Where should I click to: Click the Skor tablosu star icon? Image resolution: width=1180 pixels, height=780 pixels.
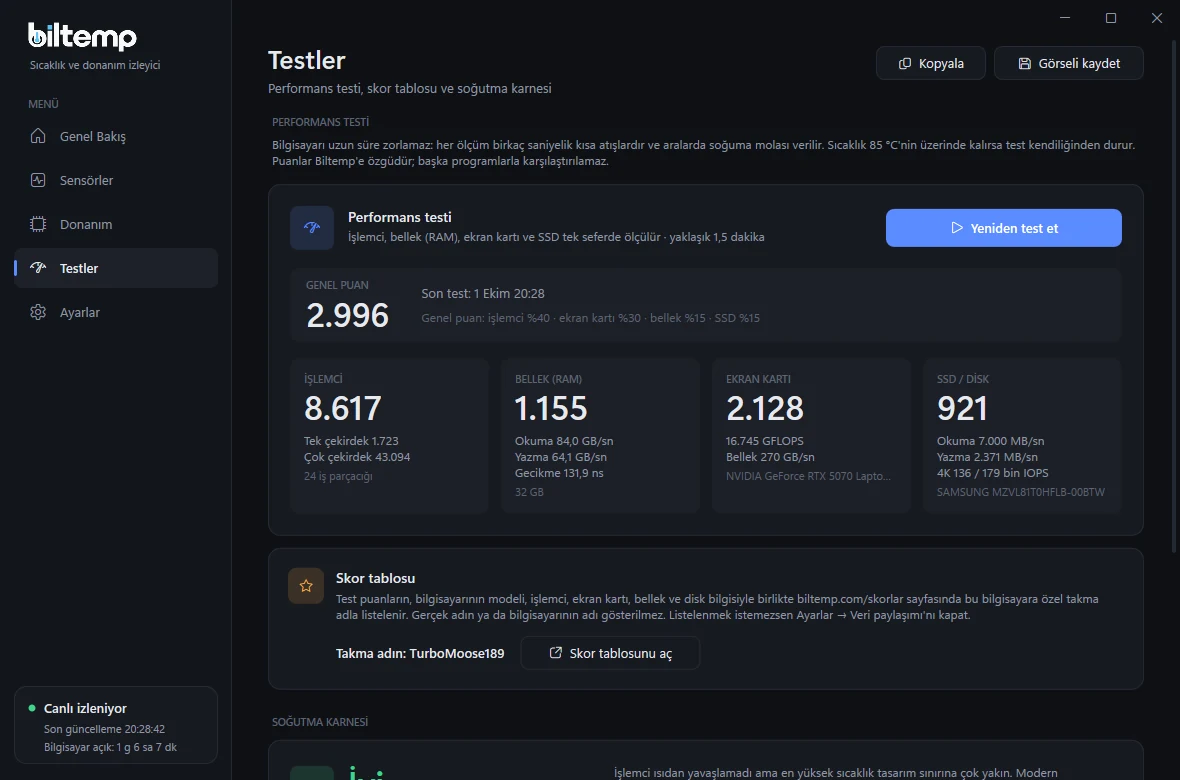[306, 586]
